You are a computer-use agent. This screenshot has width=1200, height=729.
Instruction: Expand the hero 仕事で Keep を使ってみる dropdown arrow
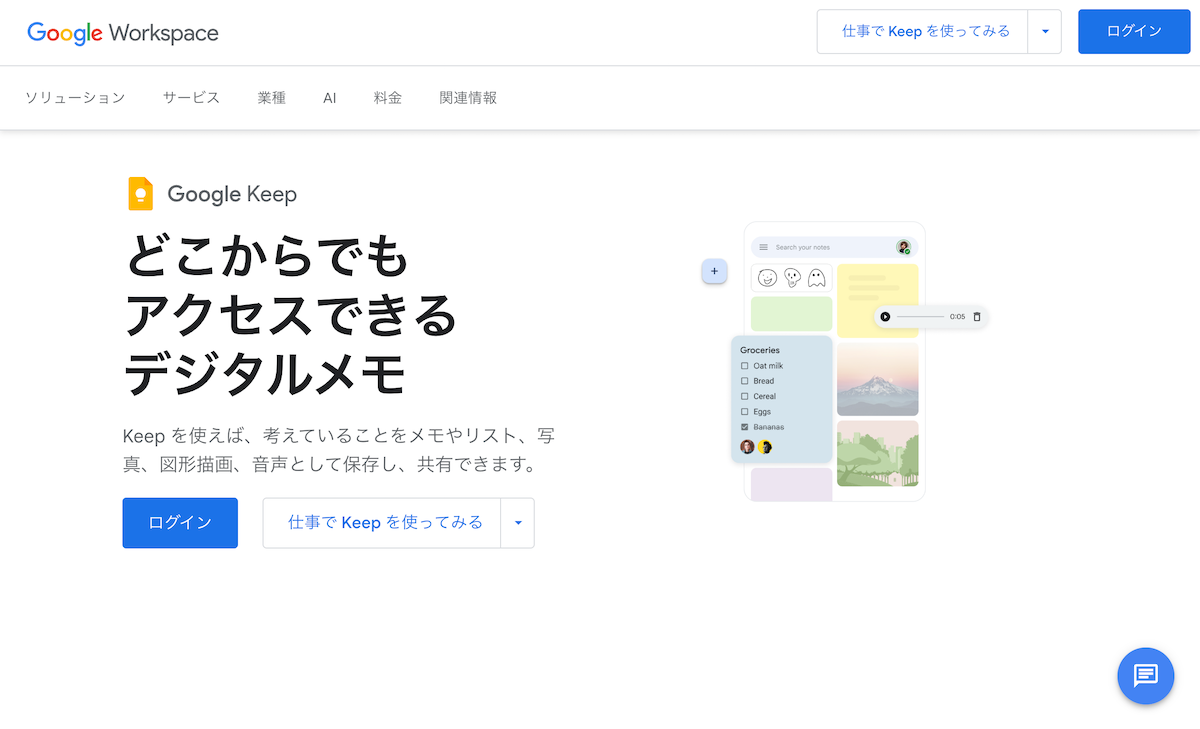click(518, 523)
